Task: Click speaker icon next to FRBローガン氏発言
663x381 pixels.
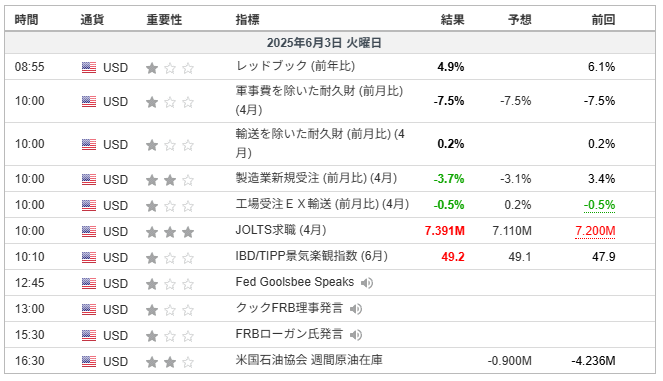Action: 356,335
